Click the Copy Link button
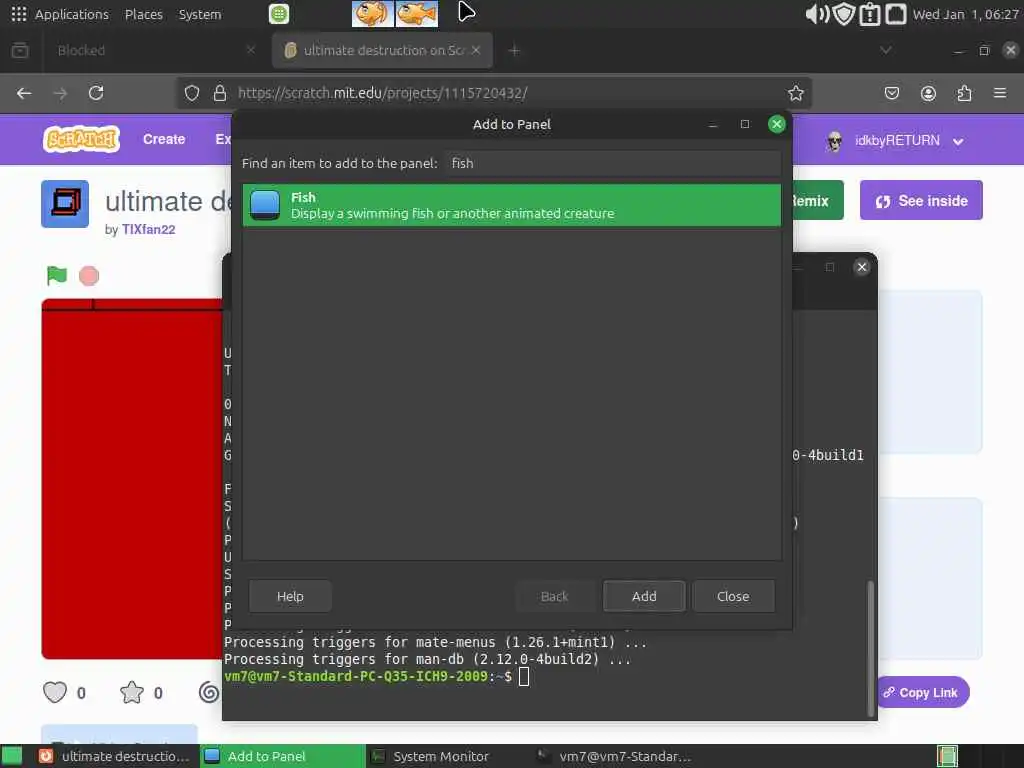This screenshot has height=768, width=1024. pos(921,692)
